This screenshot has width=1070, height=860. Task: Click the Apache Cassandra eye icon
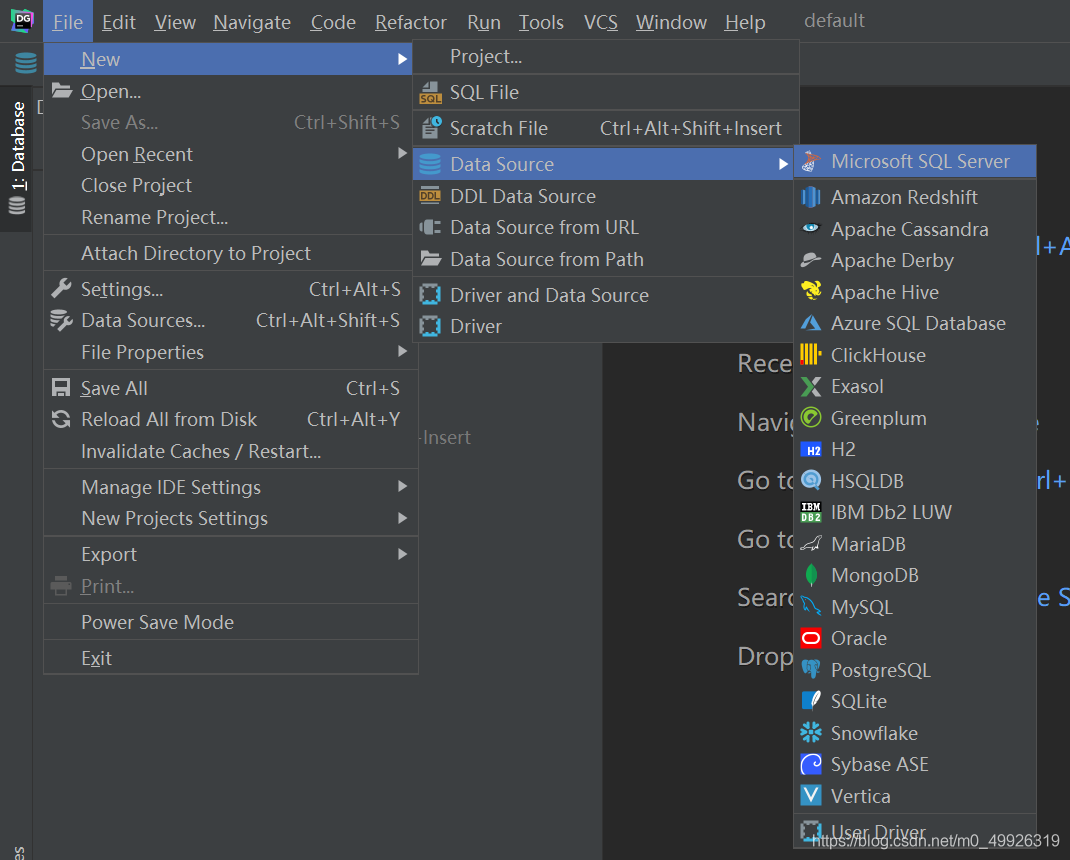[811, 229]
